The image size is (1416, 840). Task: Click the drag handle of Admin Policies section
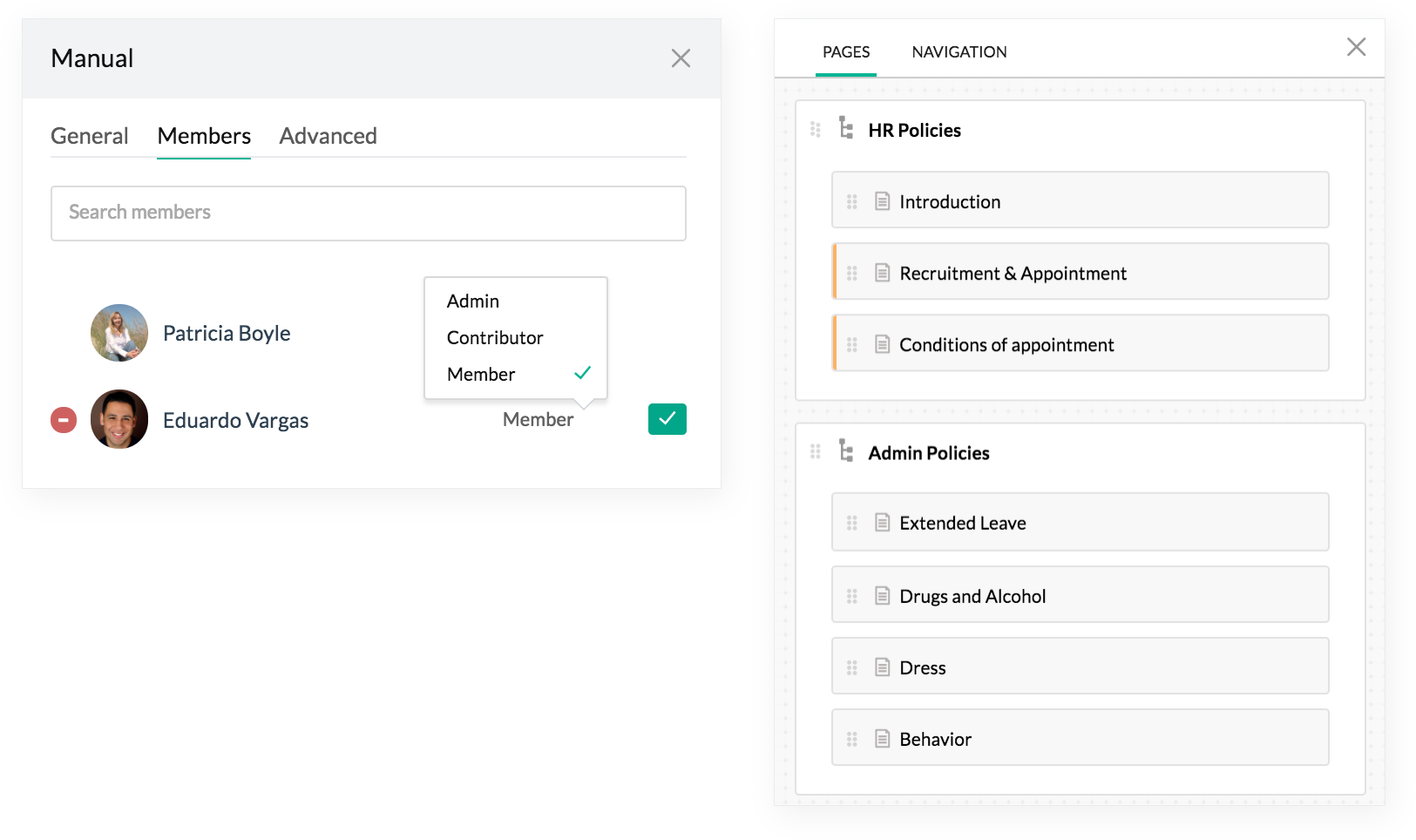click(x=816, y=451)
